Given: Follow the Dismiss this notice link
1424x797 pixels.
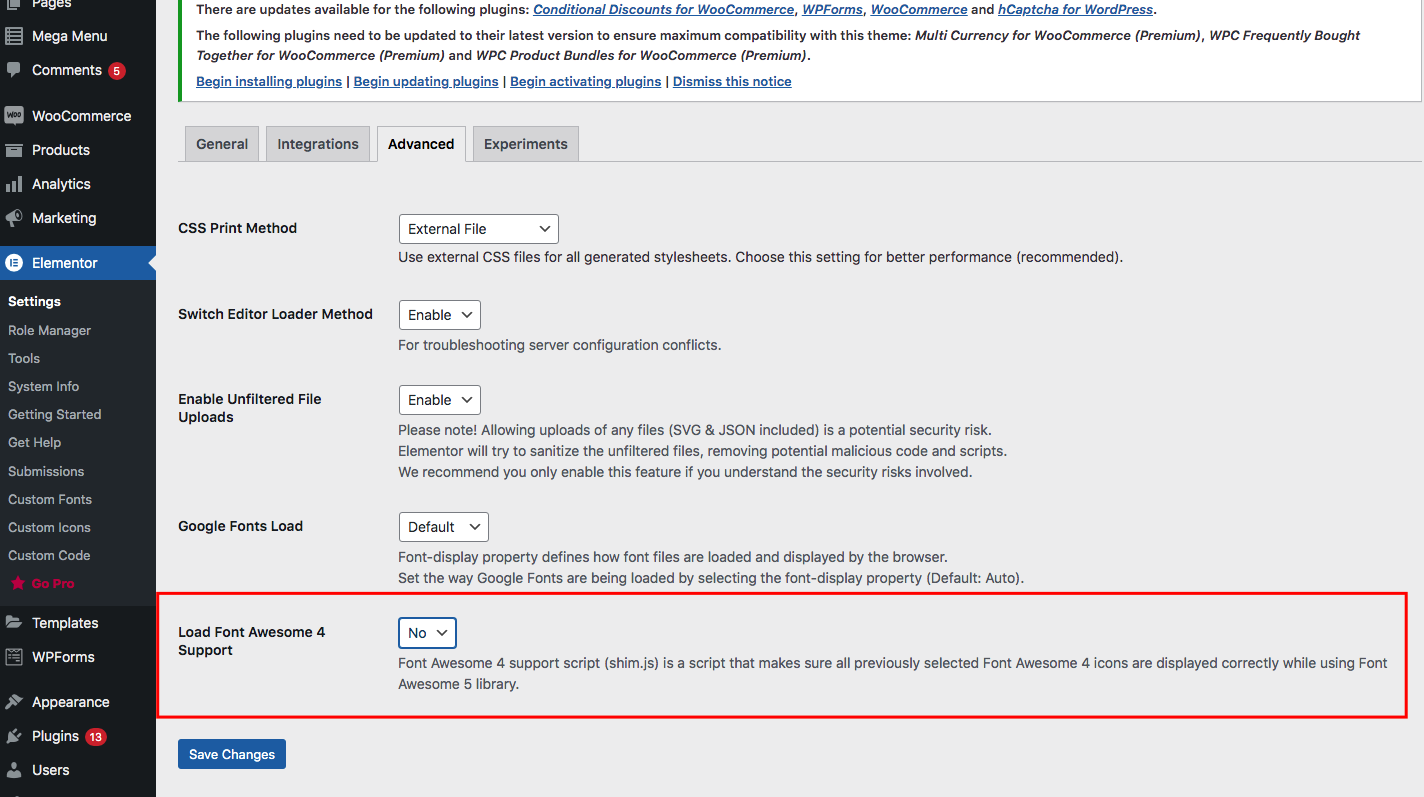Looking at the screenshot, I should [731, 82].
